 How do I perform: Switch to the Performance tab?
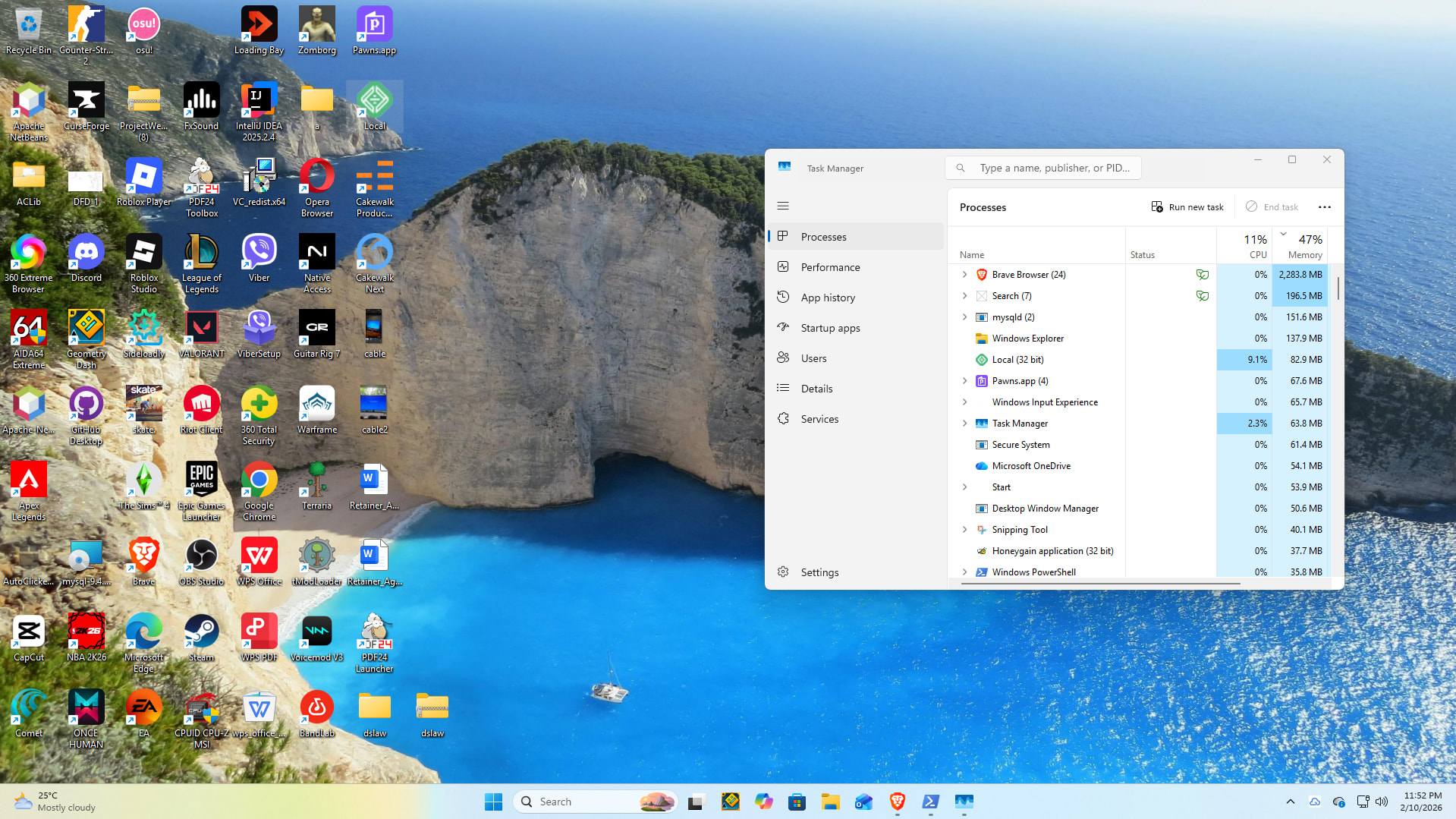[x=856, y=267]
